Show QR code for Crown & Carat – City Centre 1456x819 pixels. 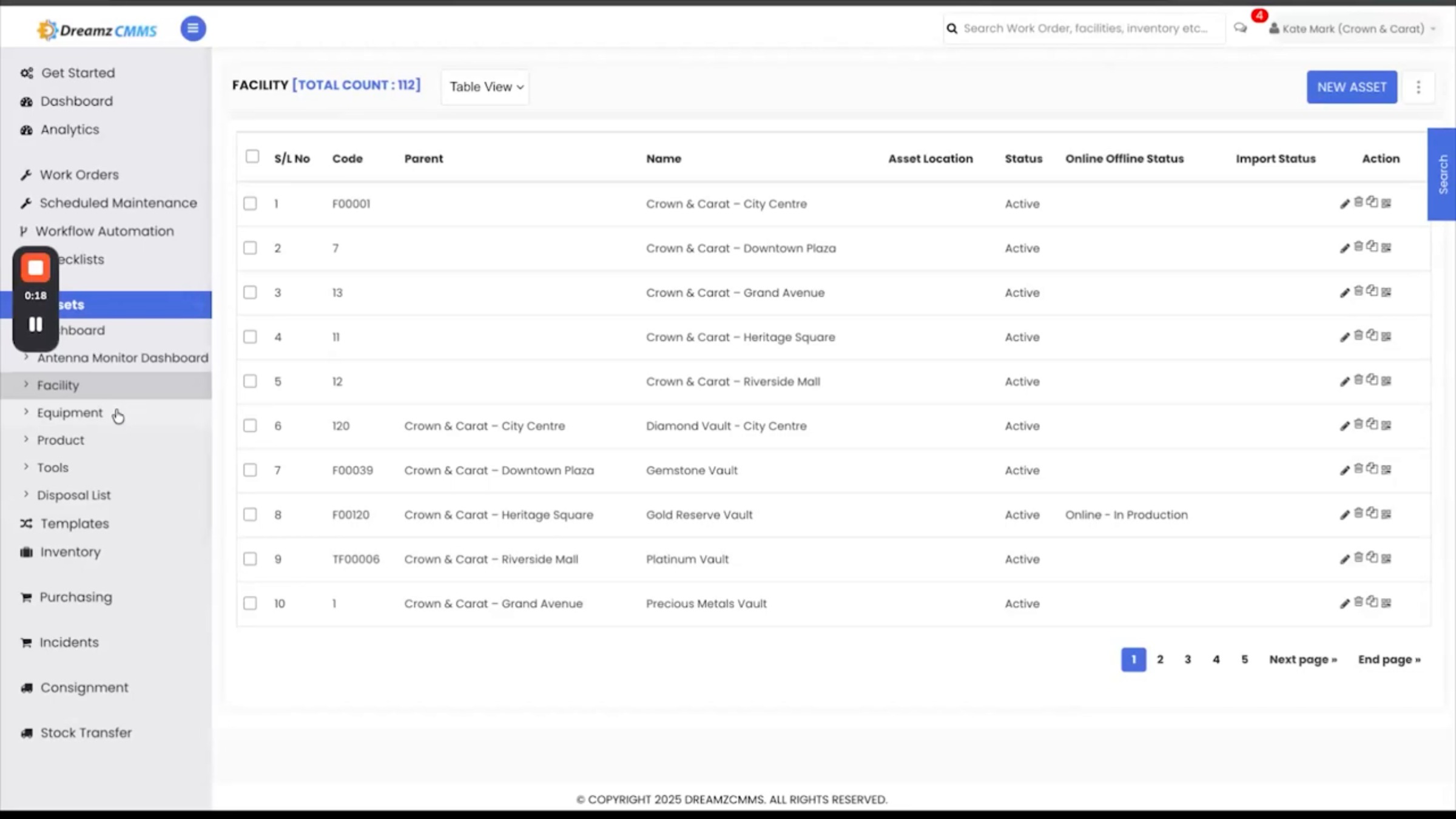pos(1386,203)
